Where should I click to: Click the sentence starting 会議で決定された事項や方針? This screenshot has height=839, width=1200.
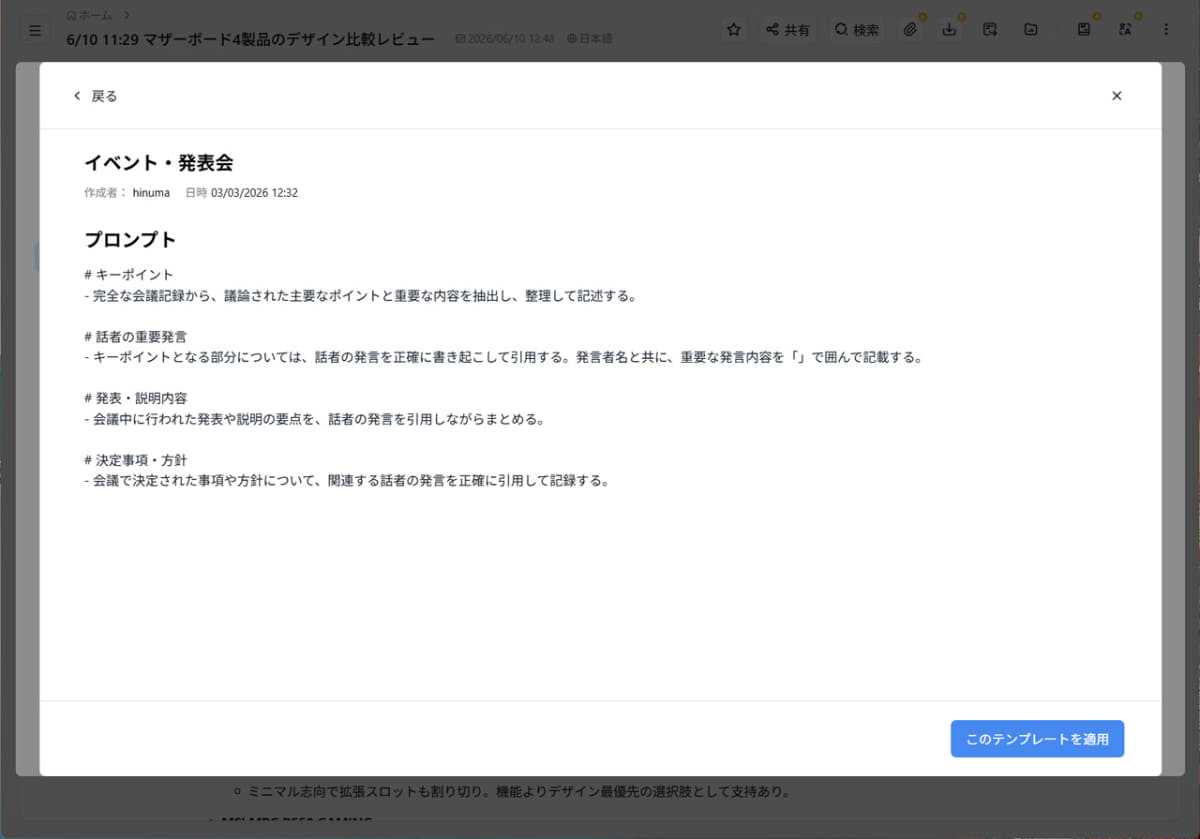[x=347, y=481]
